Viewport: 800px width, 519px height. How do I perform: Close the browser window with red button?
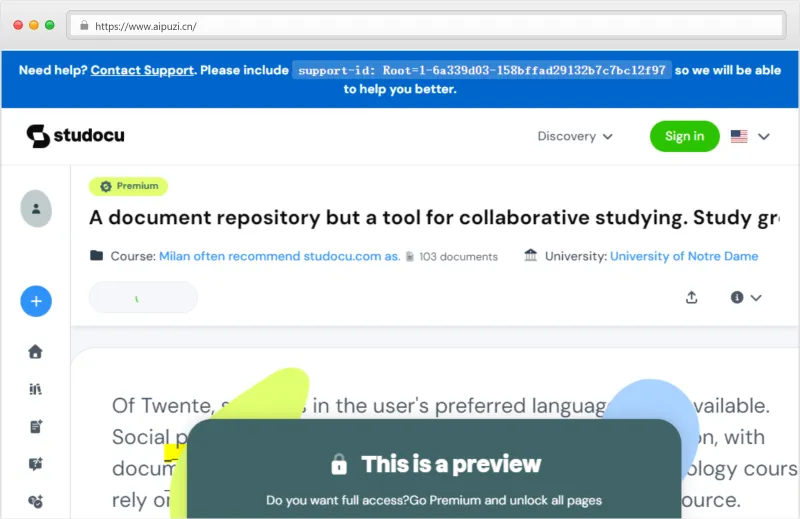point(18,25)
